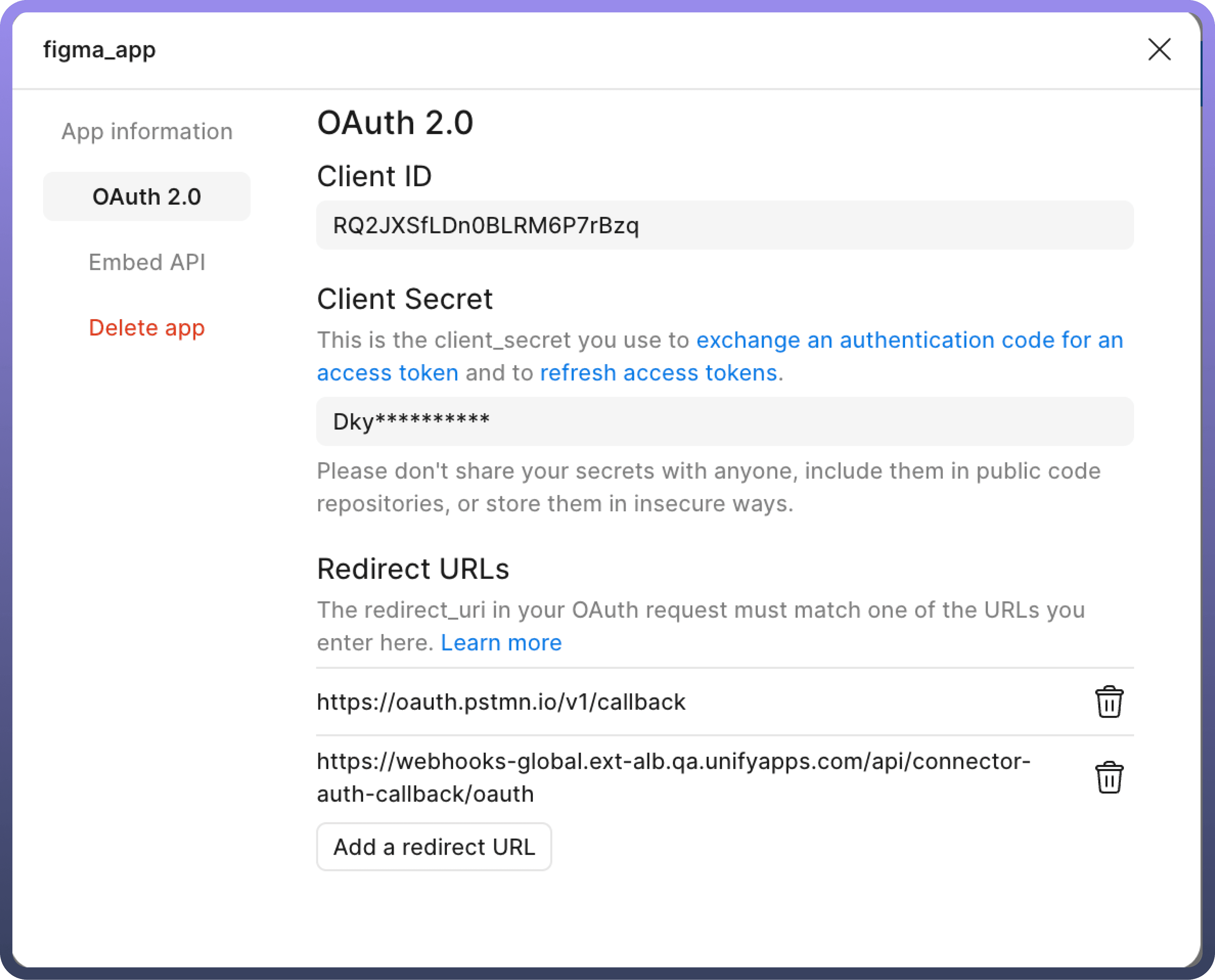Viewport: 1215px width, 980px height.
Task: Click the Client ID value field
Action: click(x=724, y=225)
